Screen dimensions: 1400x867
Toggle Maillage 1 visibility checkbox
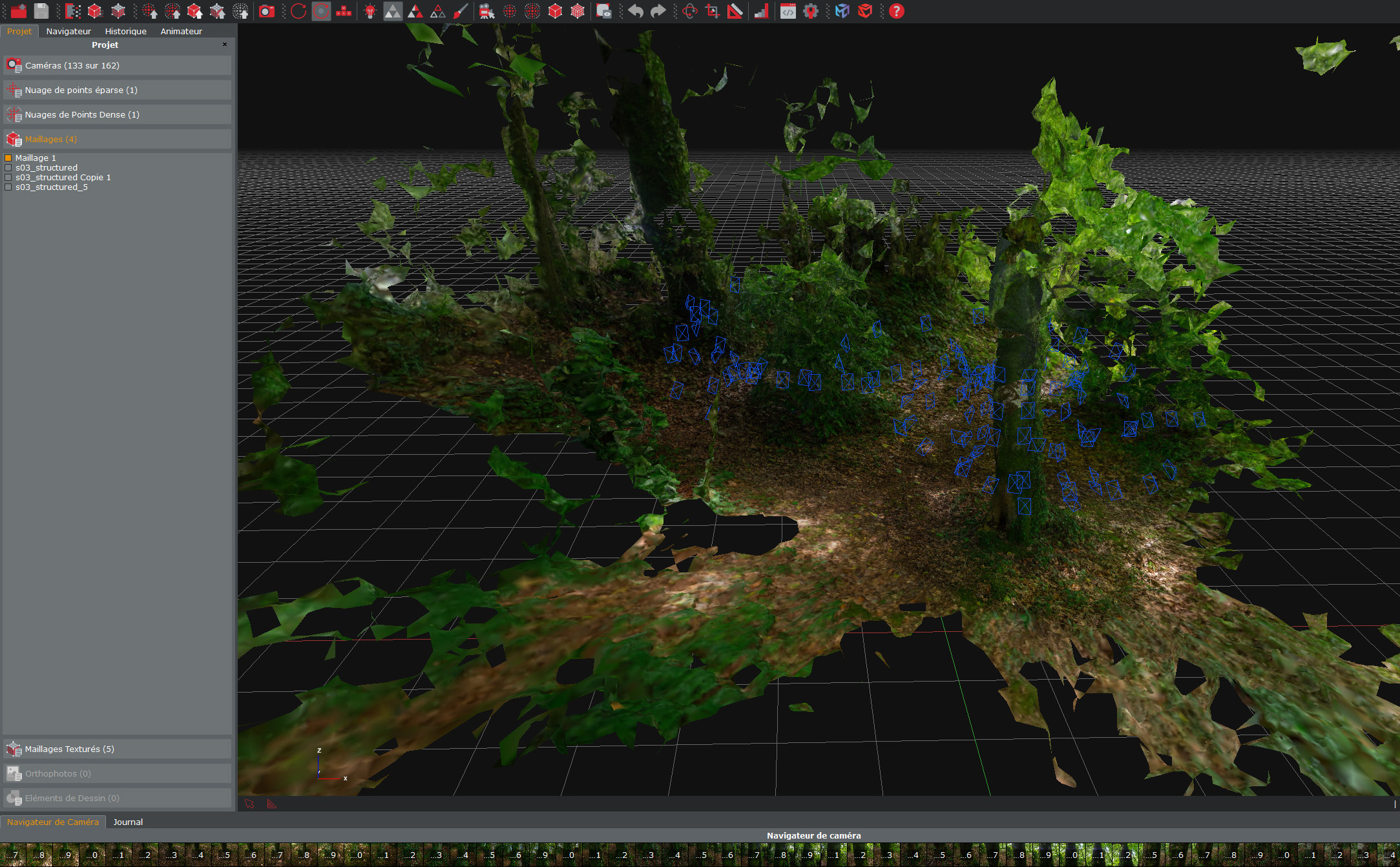point(8,158)
